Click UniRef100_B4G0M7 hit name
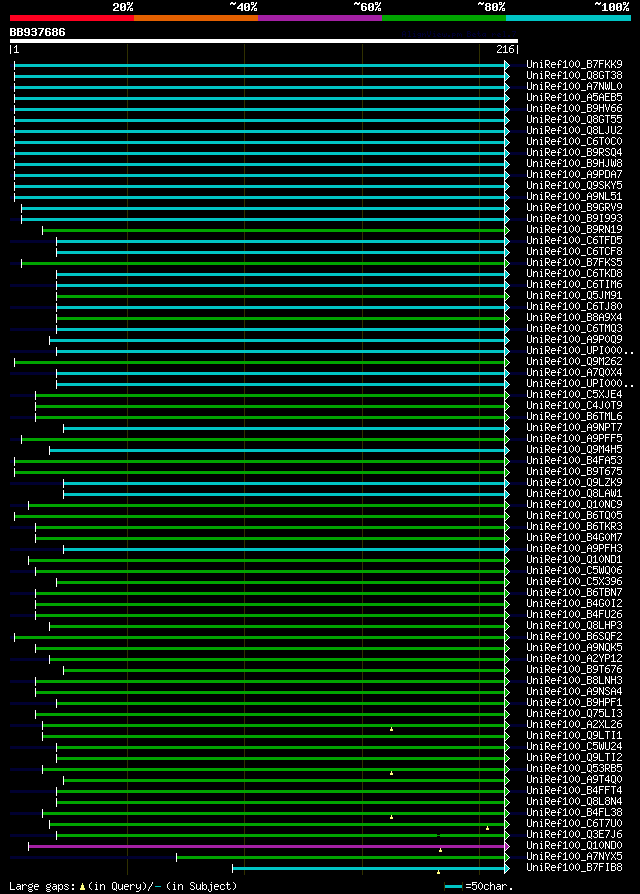 [x=574, y=537]
